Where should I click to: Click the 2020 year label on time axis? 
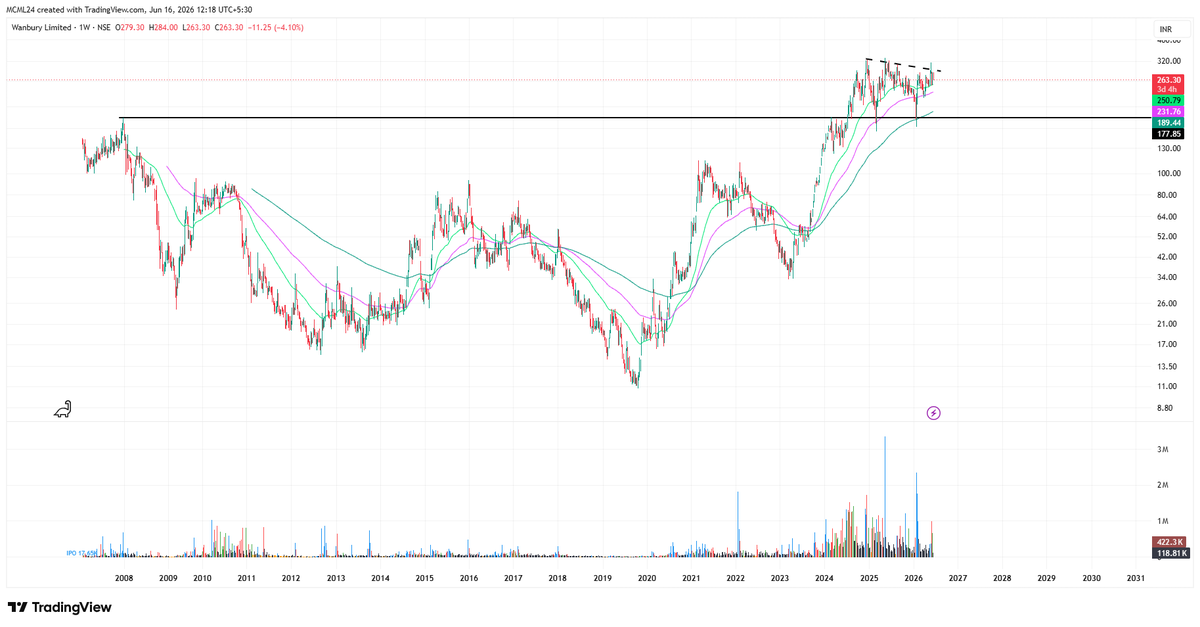point(647,578)
